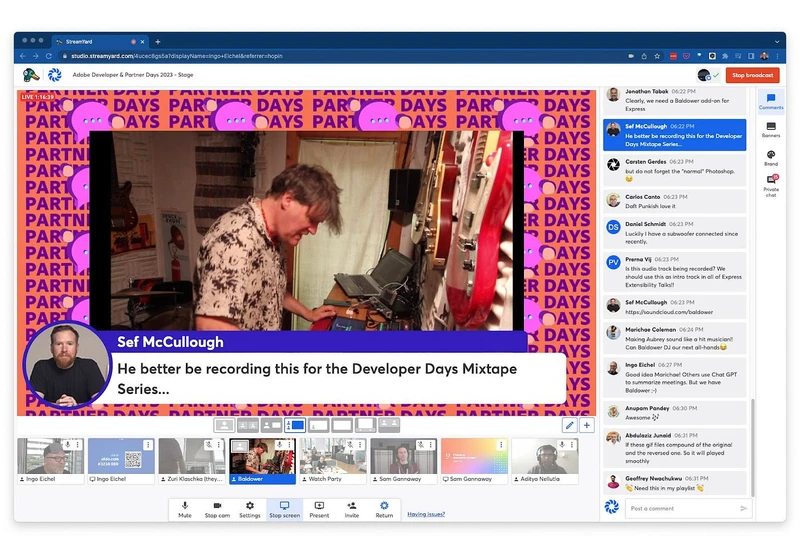Click the comments panel scrollbar

753,448
